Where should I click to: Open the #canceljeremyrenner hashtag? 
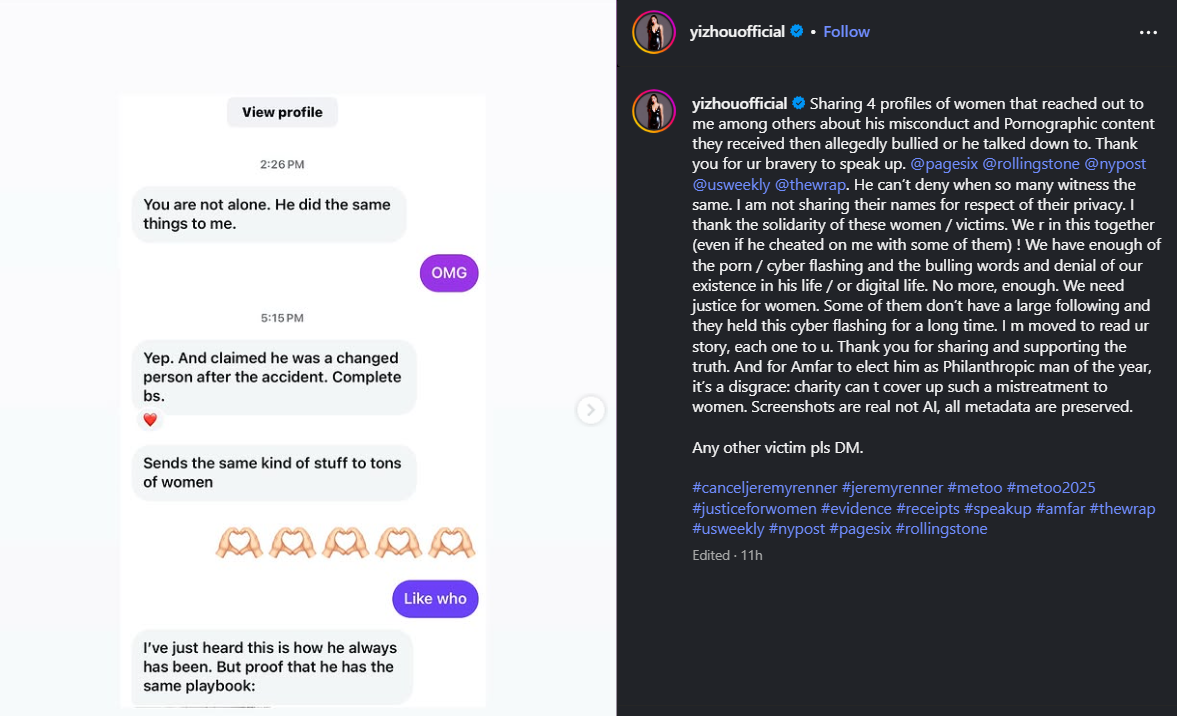pyautogui.click(x=764, y=488)
